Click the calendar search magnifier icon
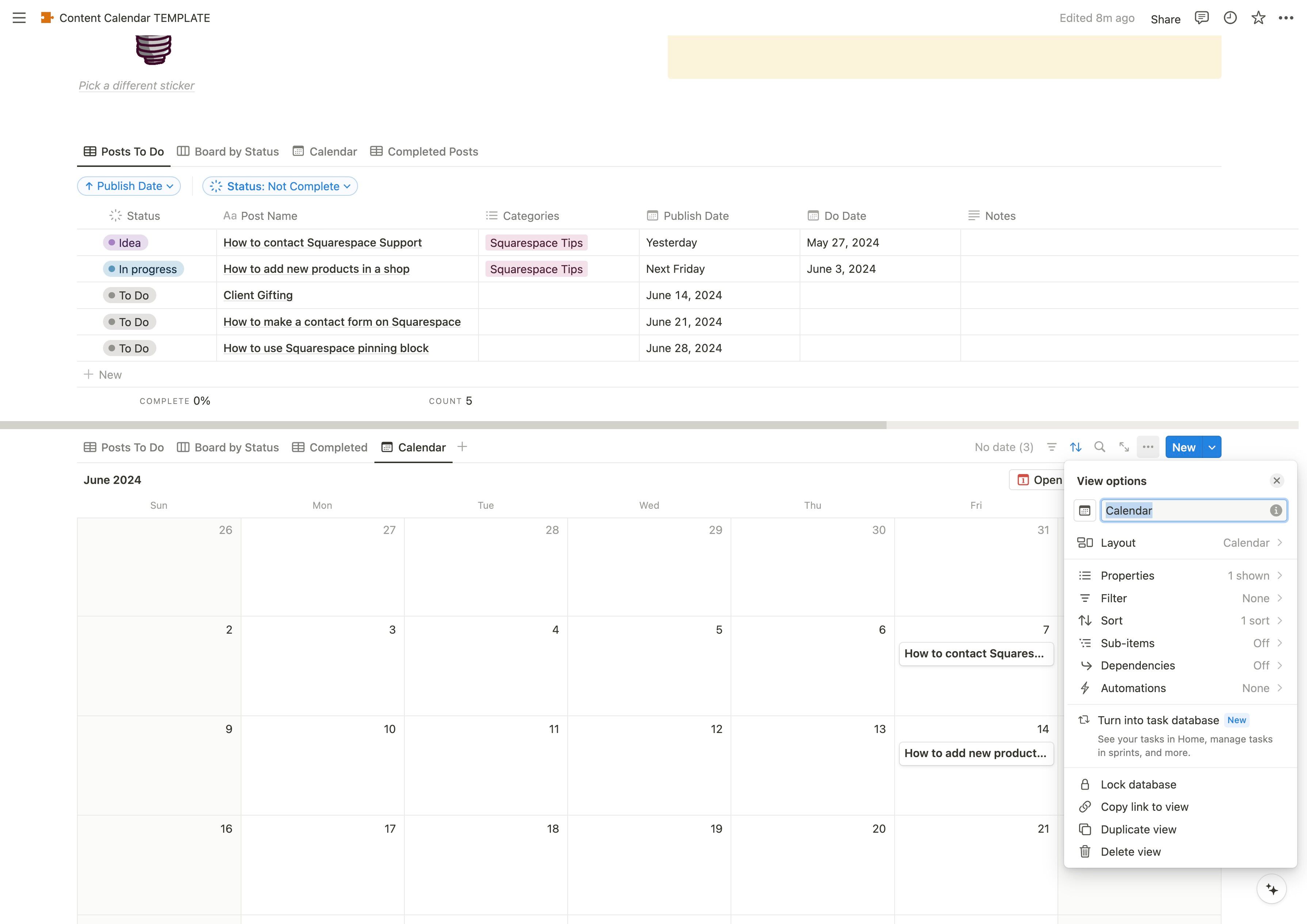Viewport: 1307px width, 924px height. [x=1099, y=447]
